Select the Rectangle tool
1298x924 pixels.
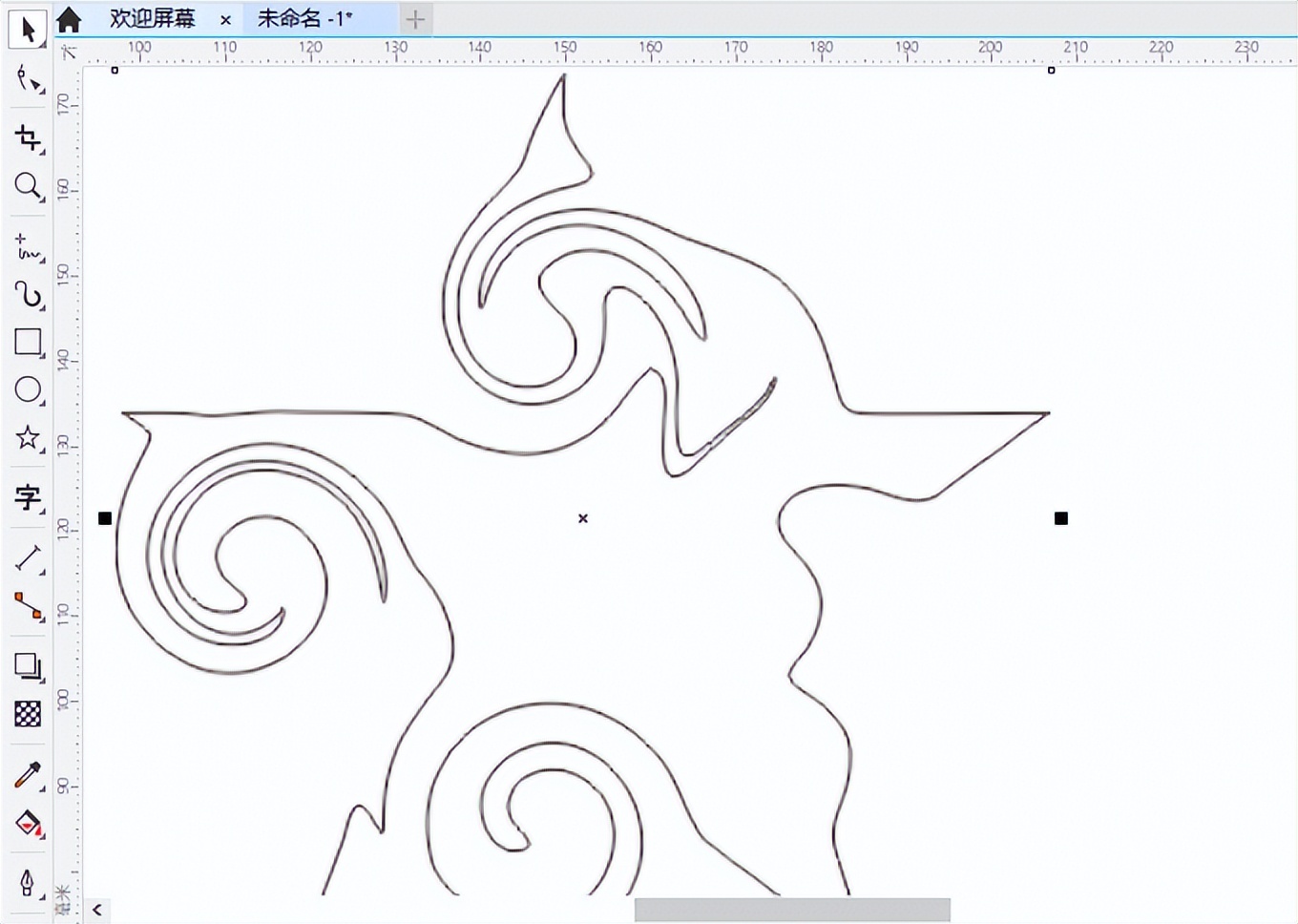(x=28, y=342)
